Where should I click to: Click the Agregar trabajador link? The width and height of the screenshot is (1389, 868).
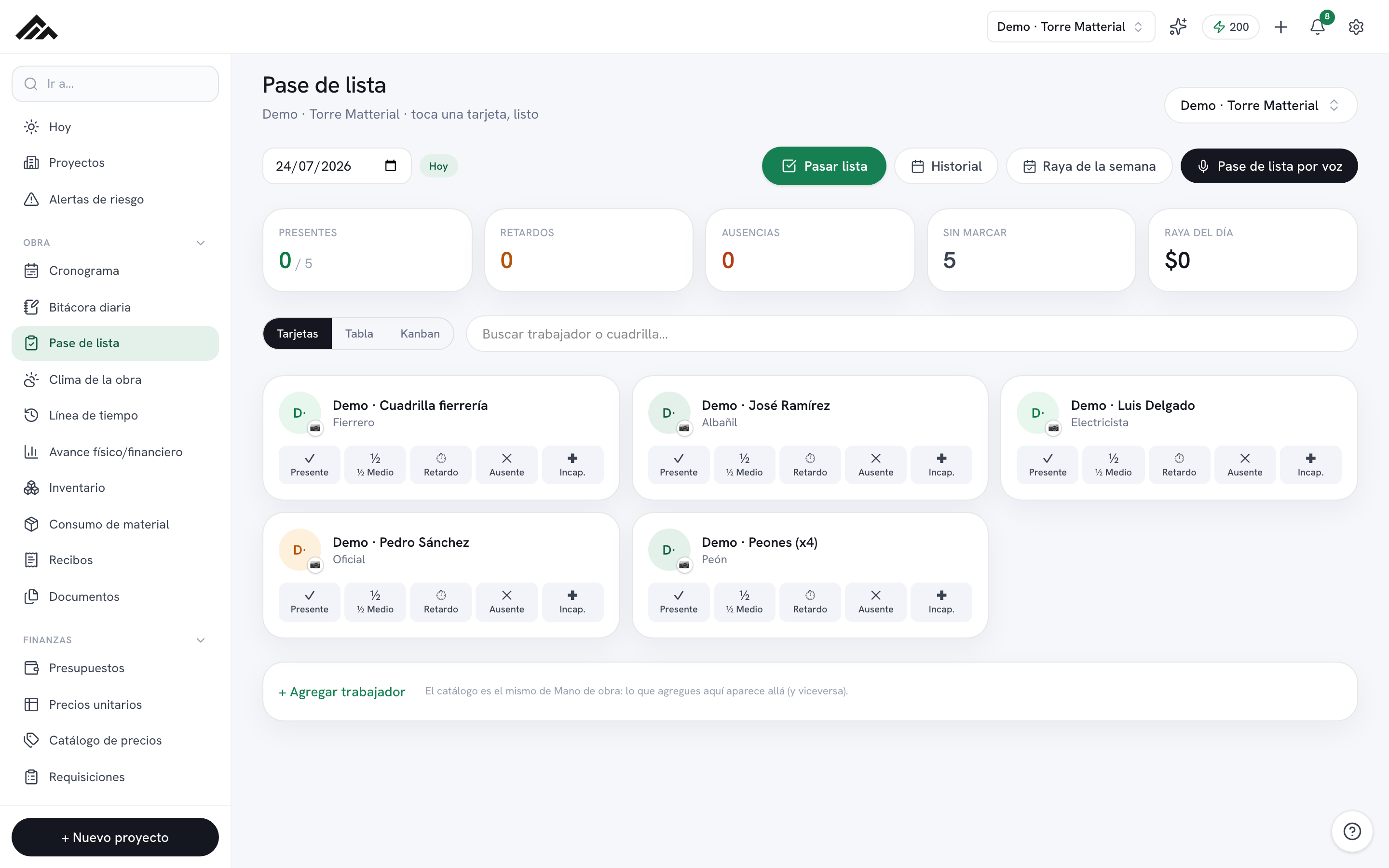[342, 692]
